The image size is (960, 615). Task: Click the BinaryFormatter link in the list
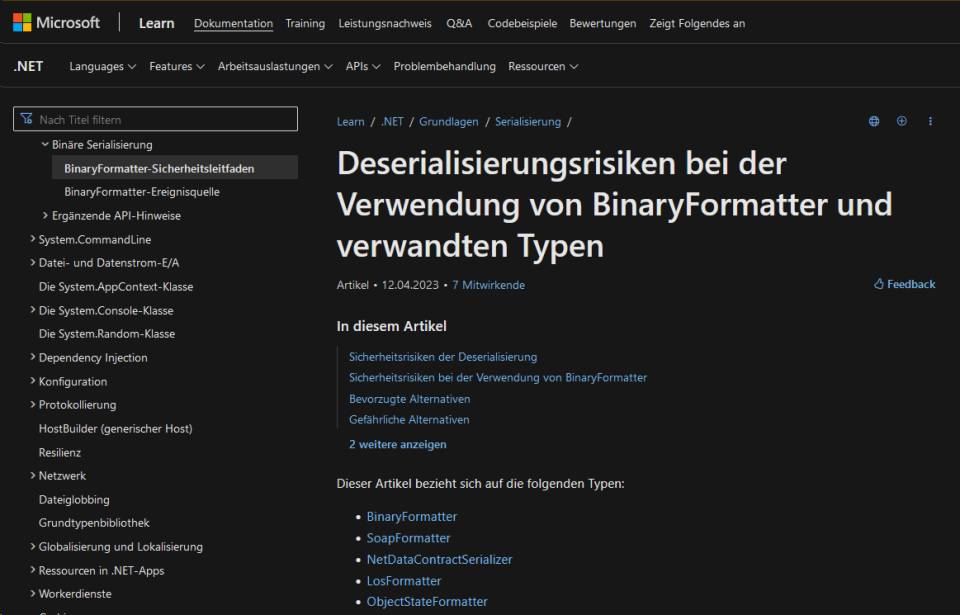coord(411,516)
